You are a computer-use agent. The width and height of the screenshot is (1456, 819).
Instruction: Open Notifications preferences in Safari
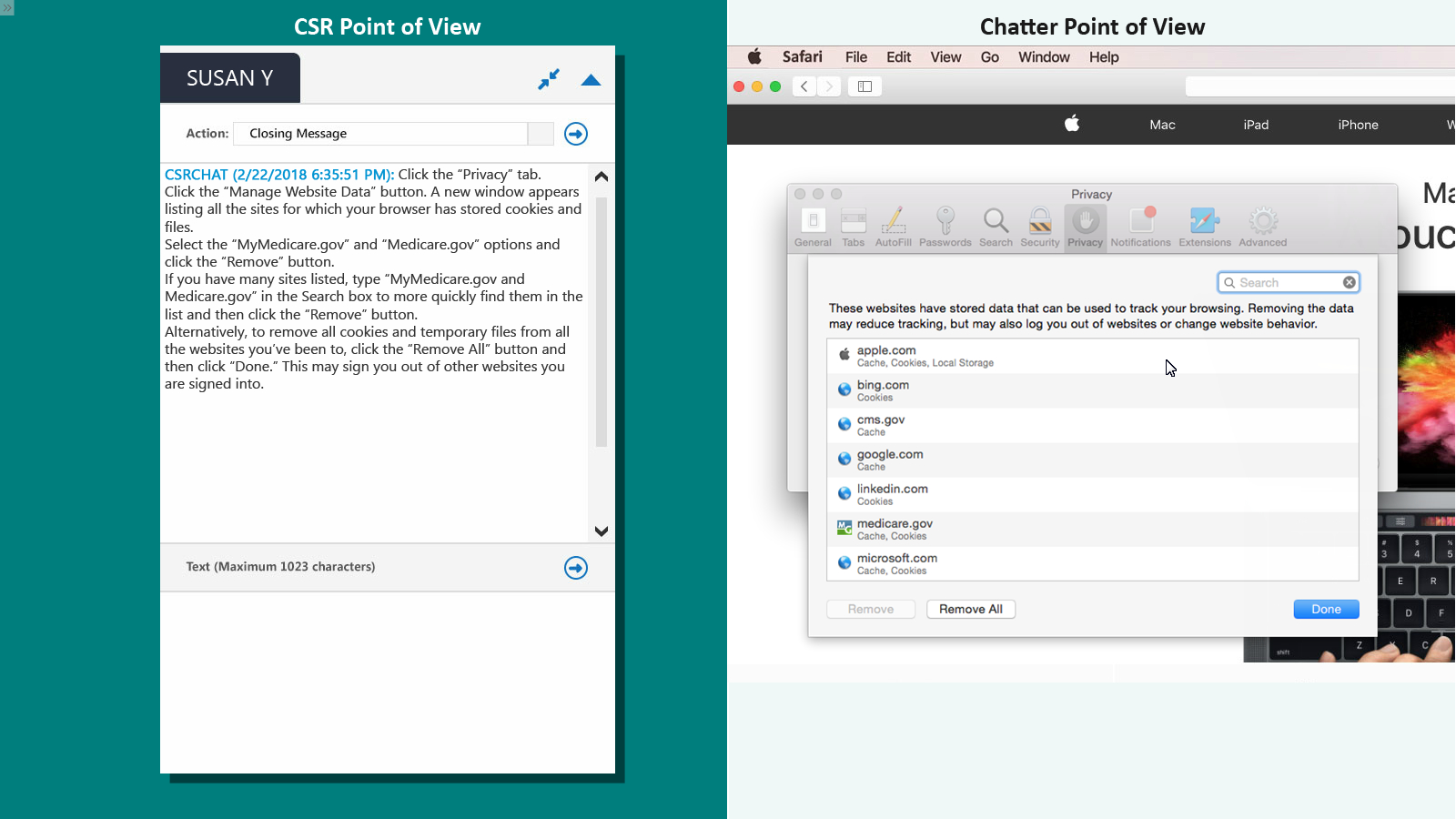click(x=1140, y=225)
